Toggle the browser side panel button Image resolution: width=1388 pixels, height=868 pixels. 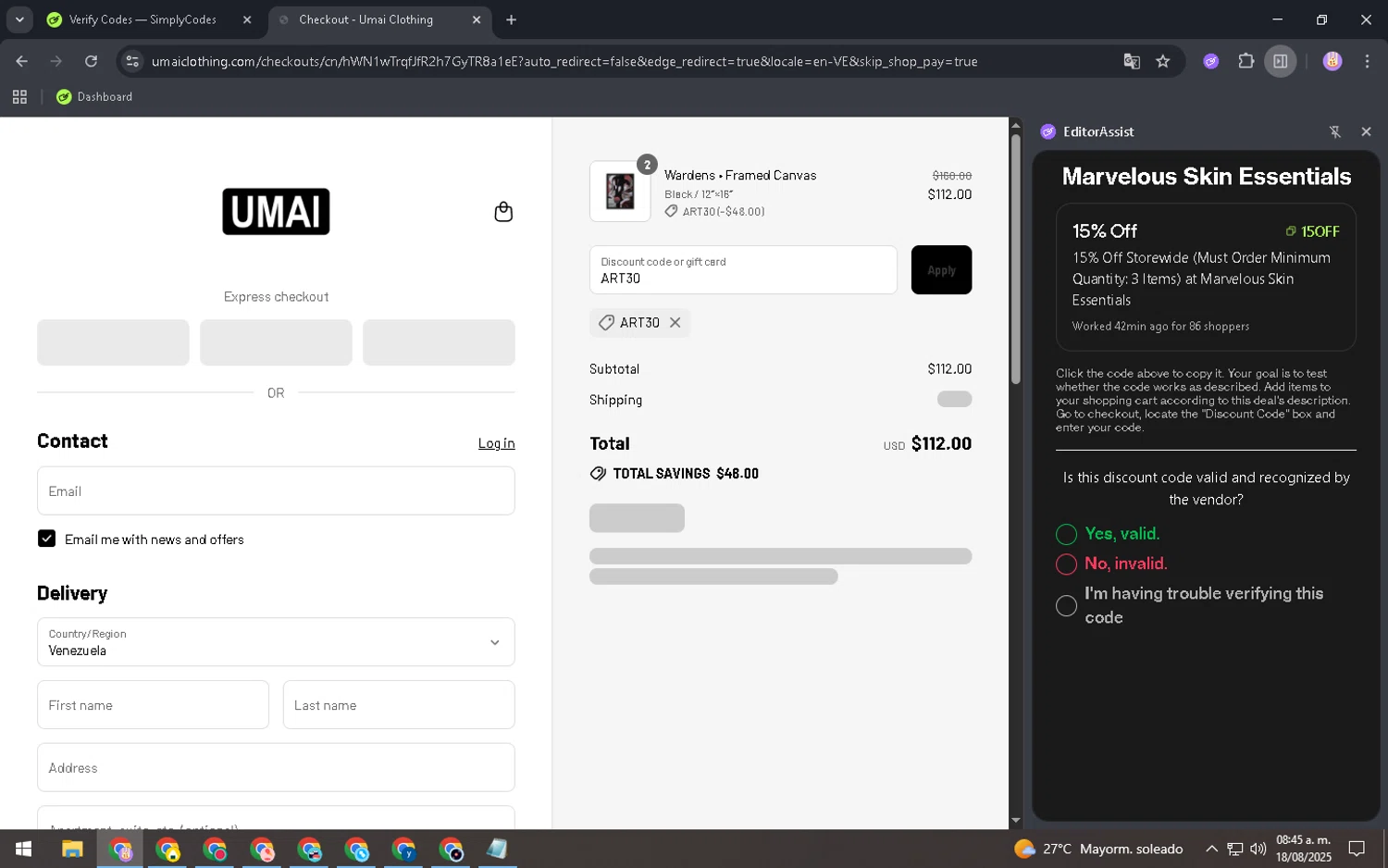click(1281, 61)
